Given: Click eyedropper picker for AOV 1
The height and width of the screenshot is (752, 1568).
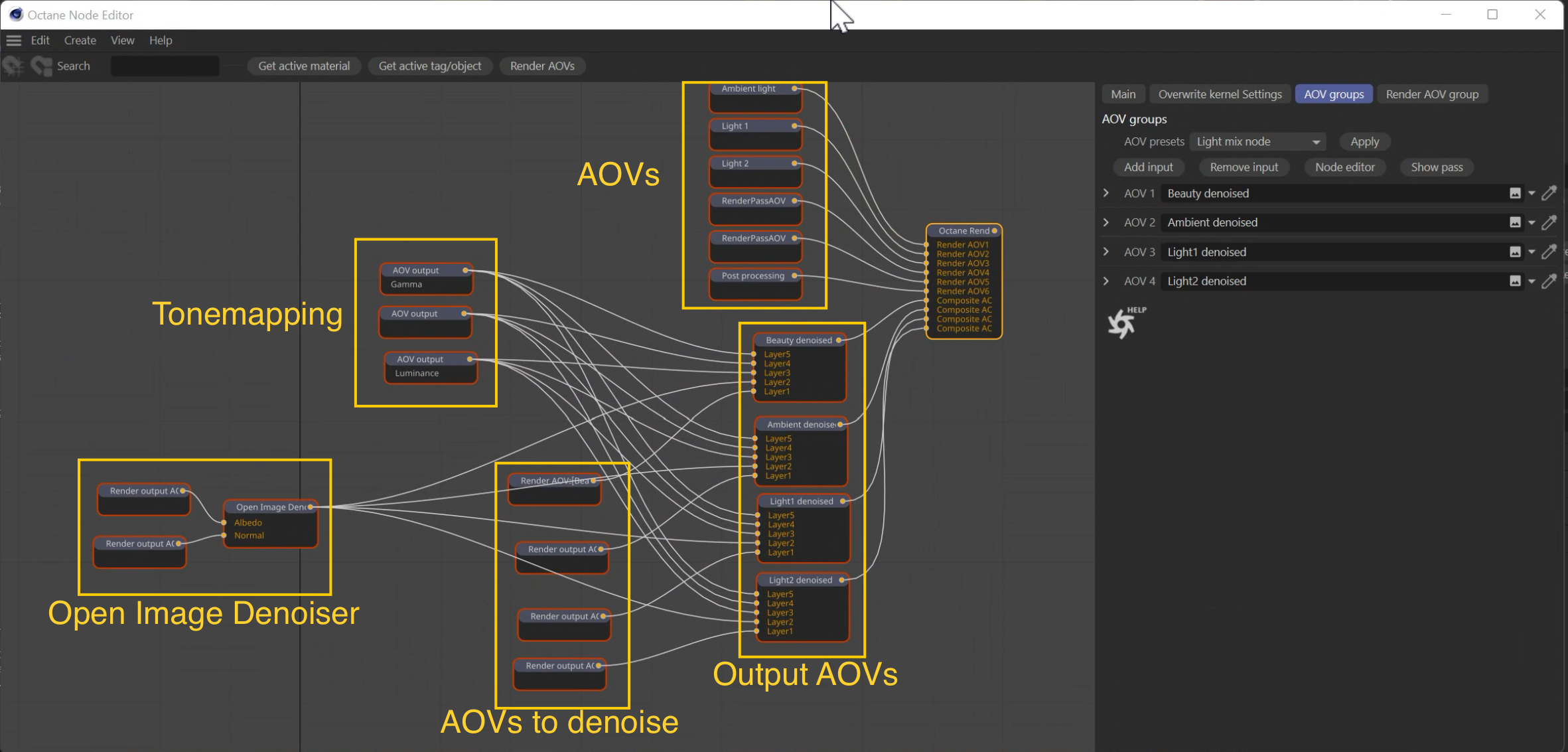Looking at the screenshot, I should click(x=1549, y=194).
